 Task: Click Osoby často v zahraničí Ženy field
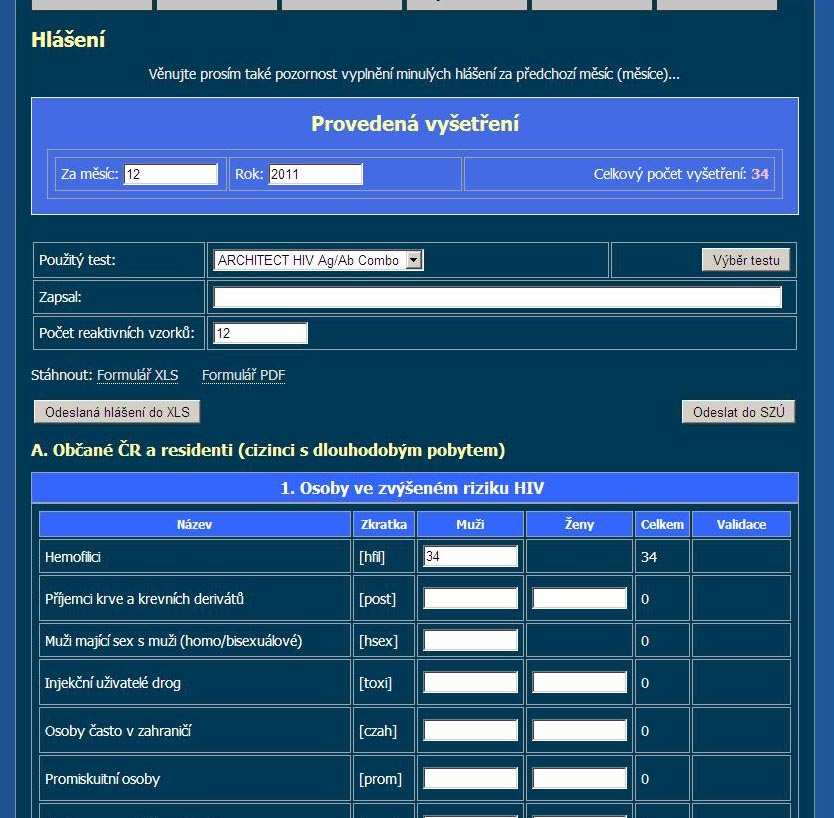579,730
